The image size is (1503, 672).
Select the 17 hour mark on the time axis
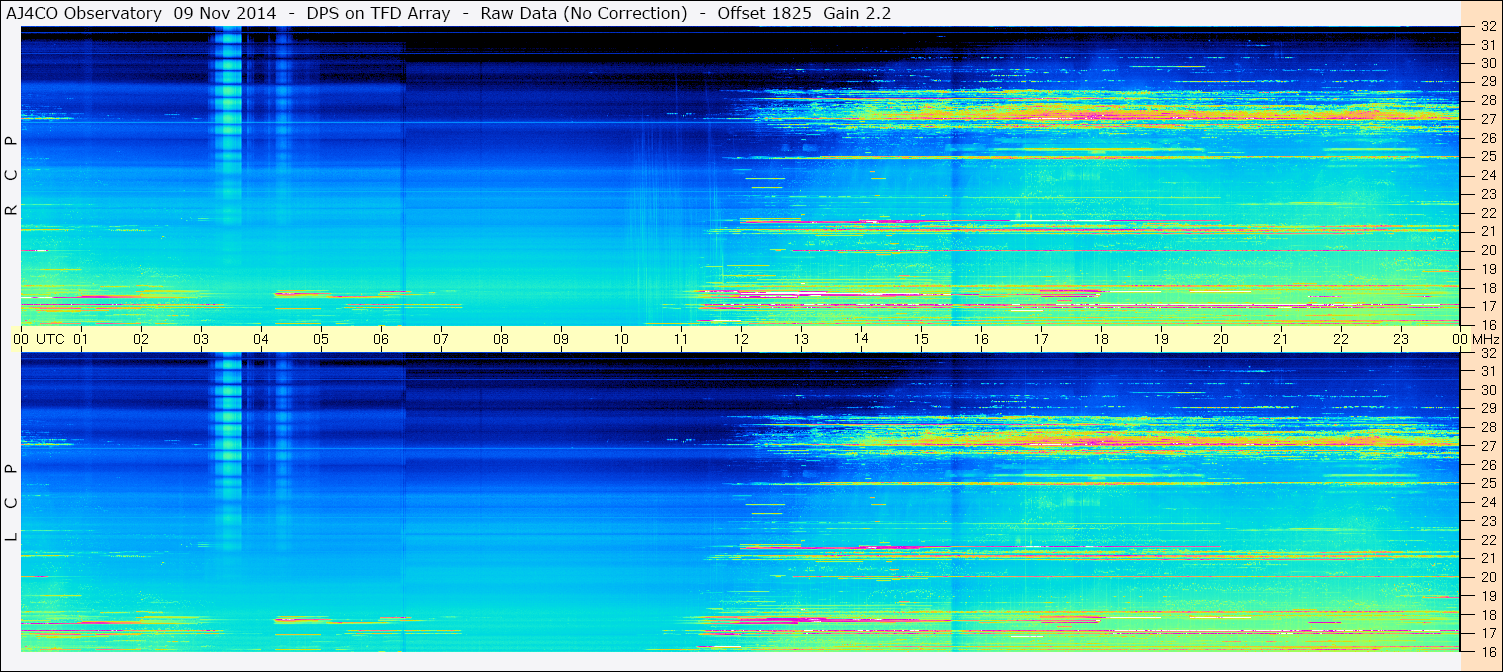click(1041, 339)
